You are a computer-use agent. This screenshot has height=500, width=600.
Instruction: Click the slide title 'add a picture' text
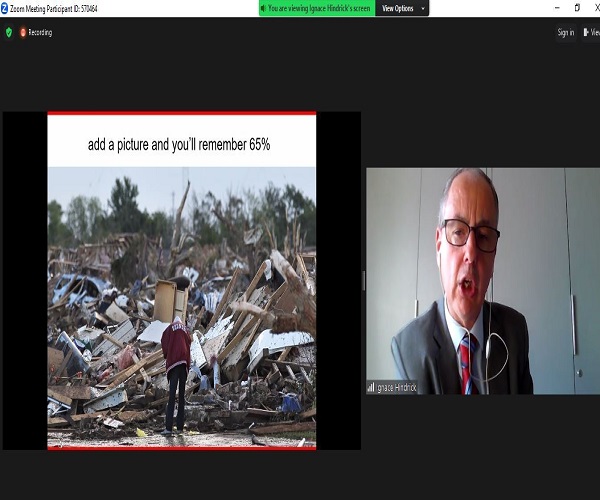pos(179,145)
